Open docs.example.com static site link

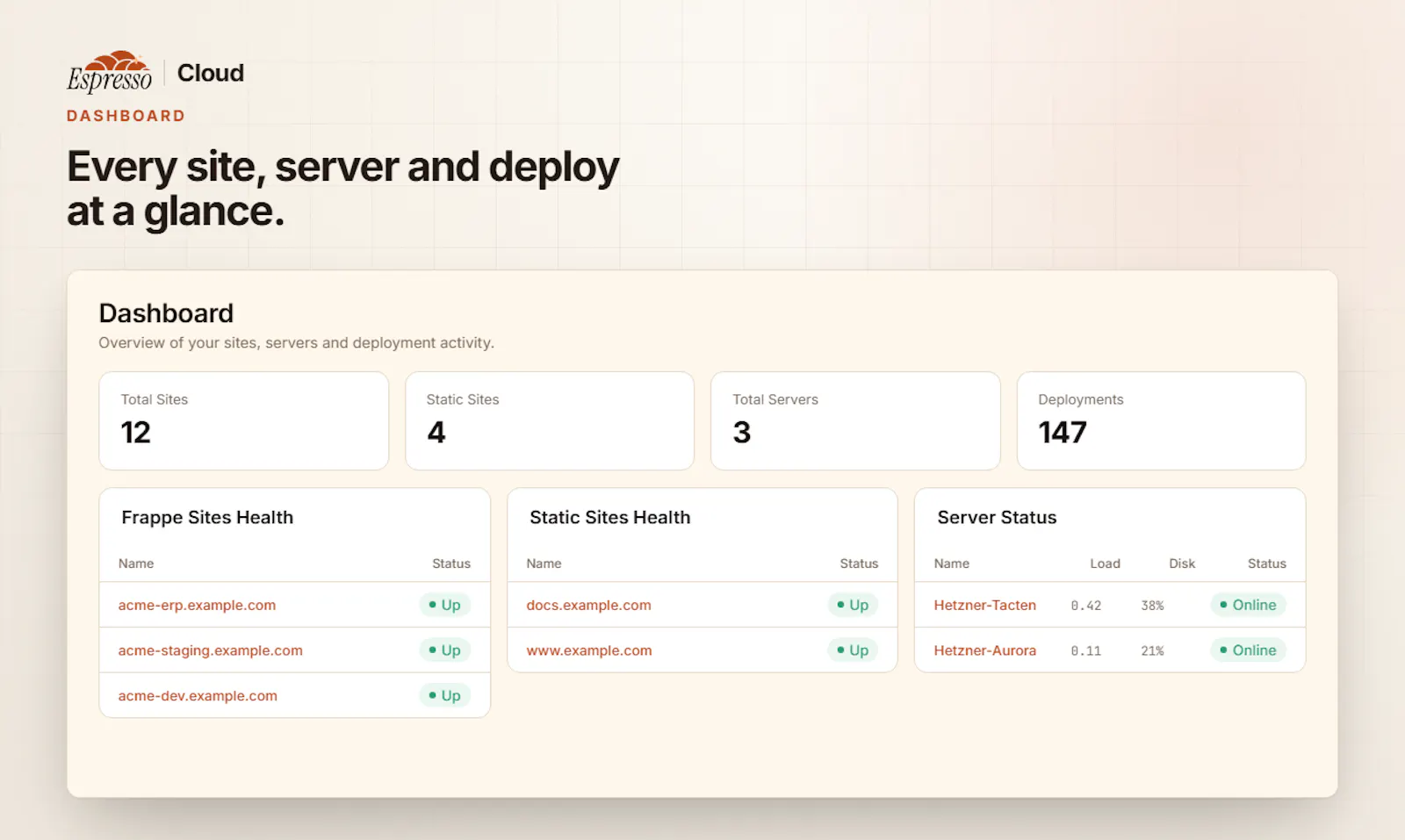(588, 605)
